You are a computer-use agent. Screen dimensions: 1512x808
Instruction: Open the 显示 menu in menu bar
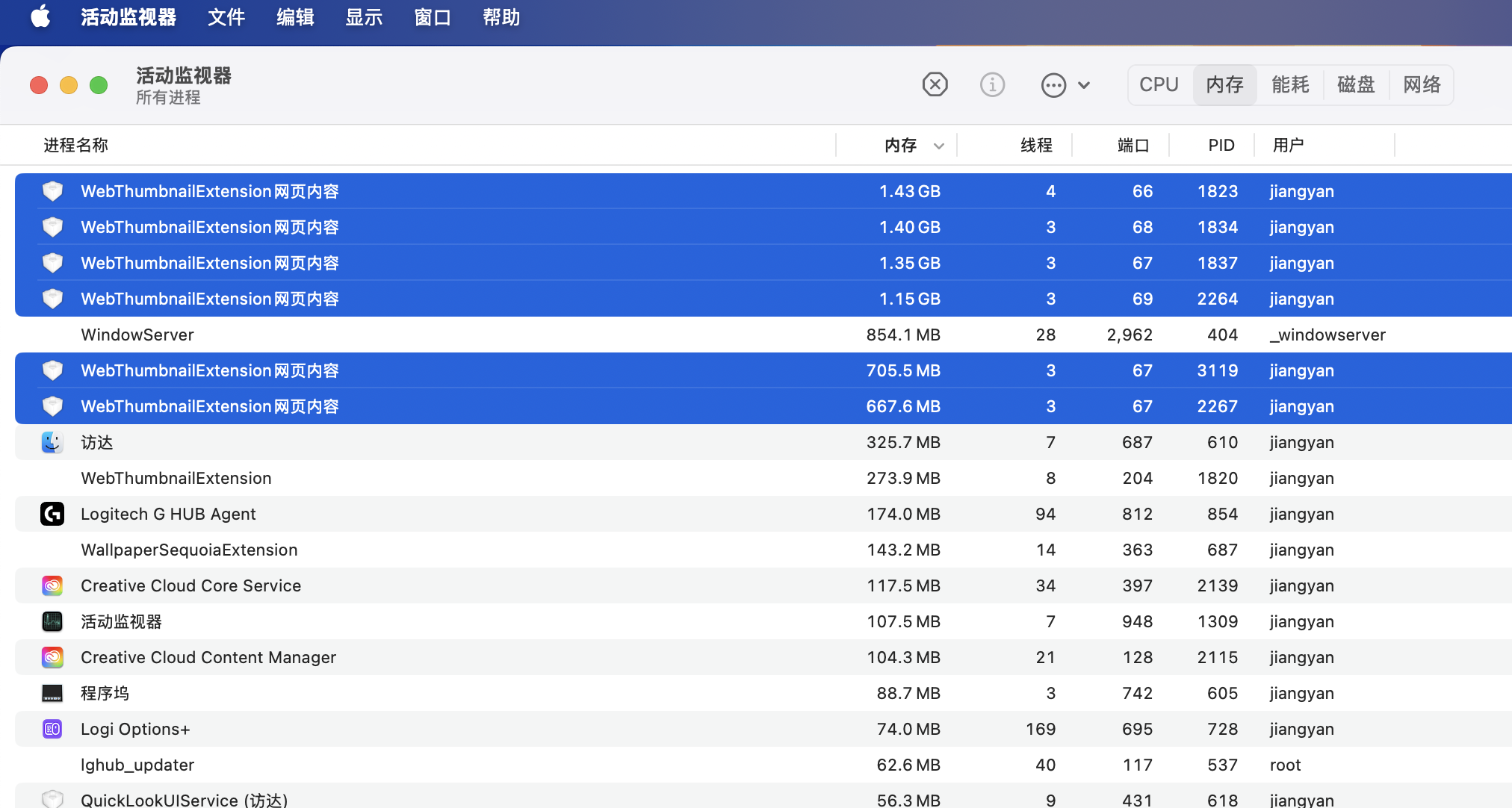point(364,17)
